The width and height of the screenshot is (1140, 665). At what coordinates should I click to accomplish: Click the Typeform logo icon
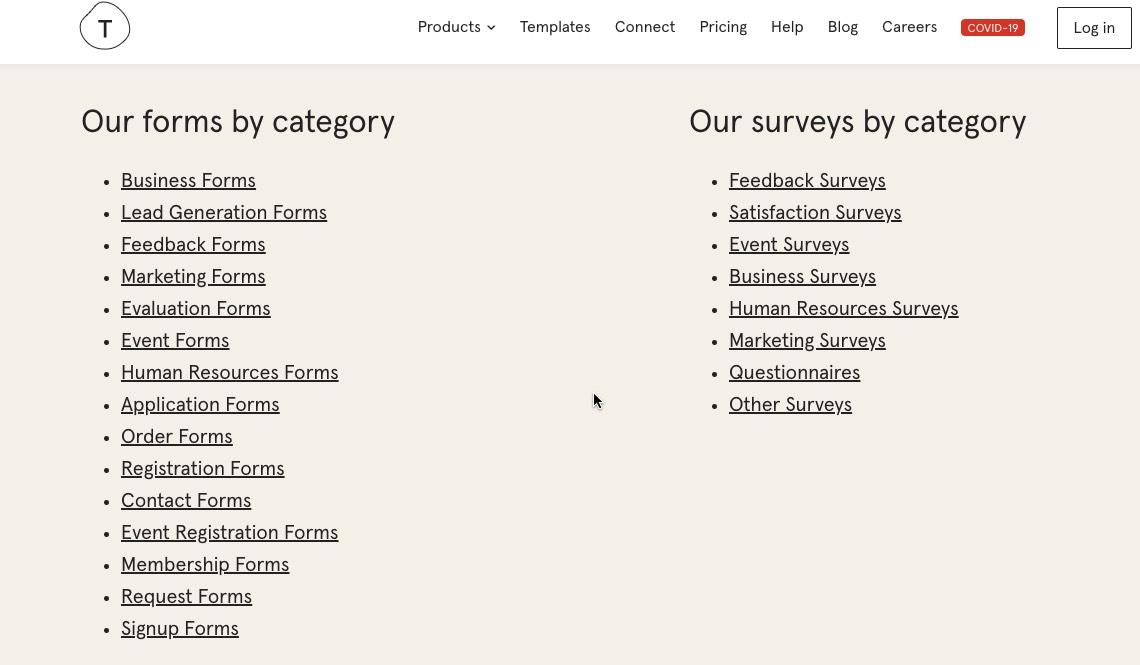pyautogui.click(x=105, y=26)
